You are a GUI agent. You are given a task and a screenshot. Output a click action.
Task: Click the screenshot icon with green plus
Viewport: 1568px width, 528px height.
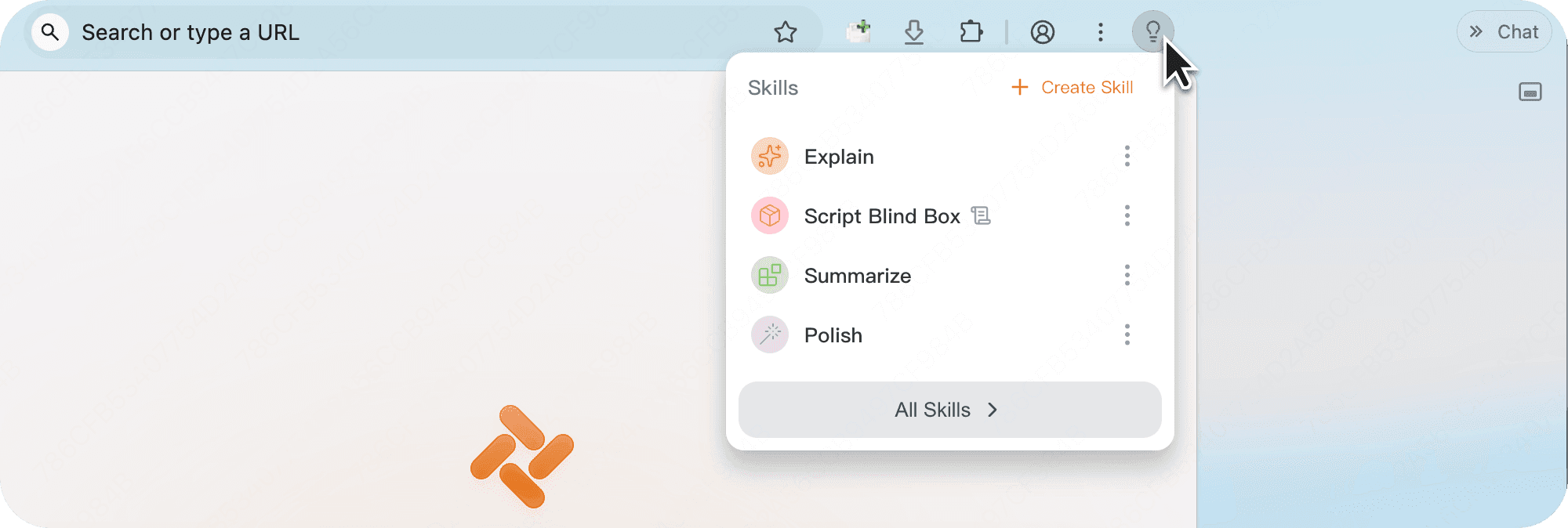click(858, 32)
